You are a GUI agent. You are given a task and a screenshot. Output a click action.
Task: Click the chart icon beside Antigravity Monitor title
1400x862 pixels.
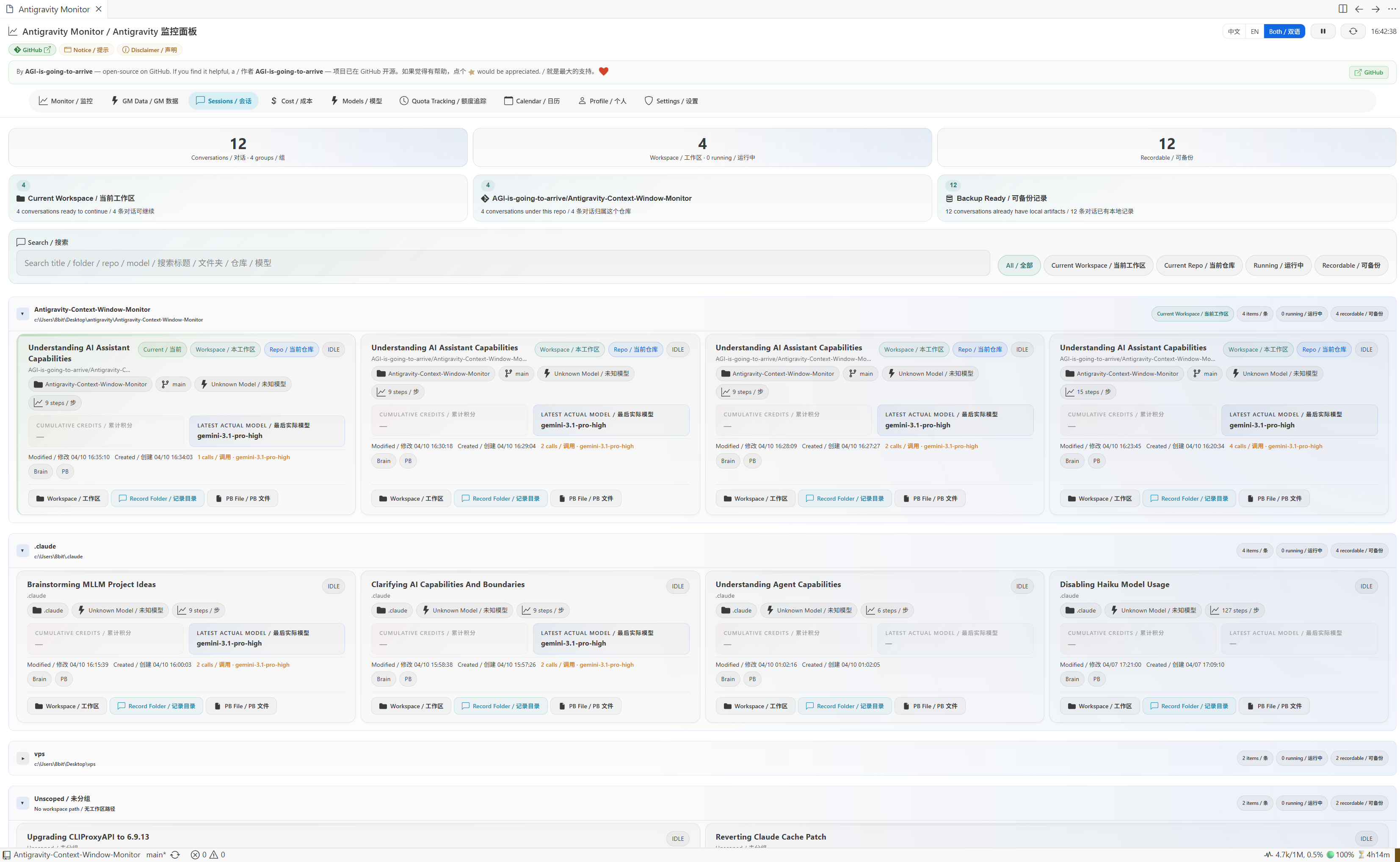click(x=13, y=31)
